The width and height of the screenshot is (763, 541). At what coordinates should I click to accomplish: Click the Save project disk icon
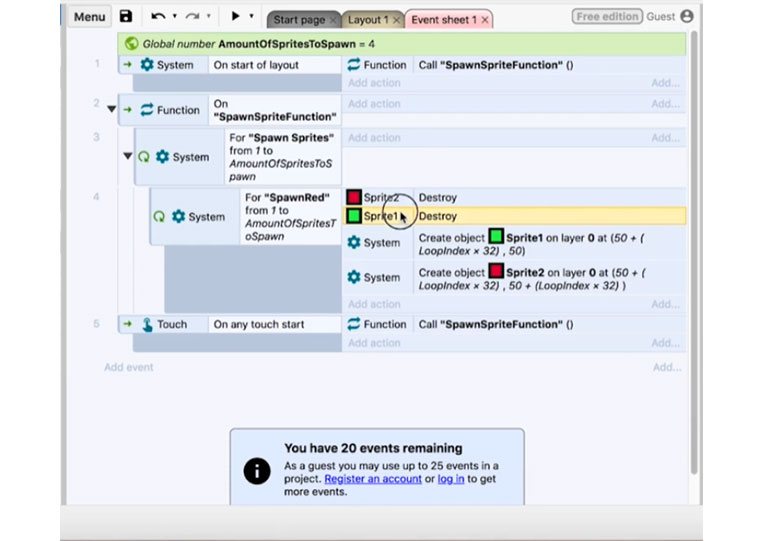(126, 17)
